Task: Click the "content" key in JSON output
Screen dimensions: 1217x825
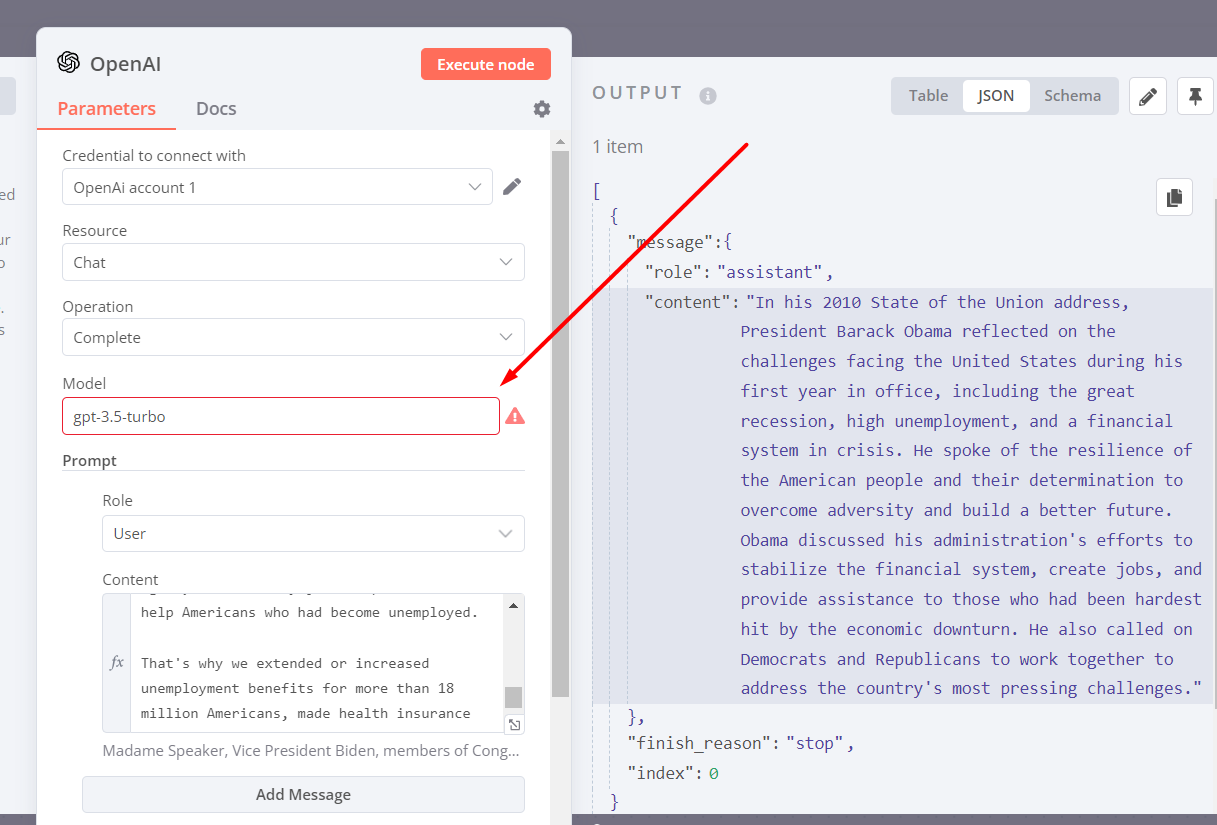Action: pos(687,302)
